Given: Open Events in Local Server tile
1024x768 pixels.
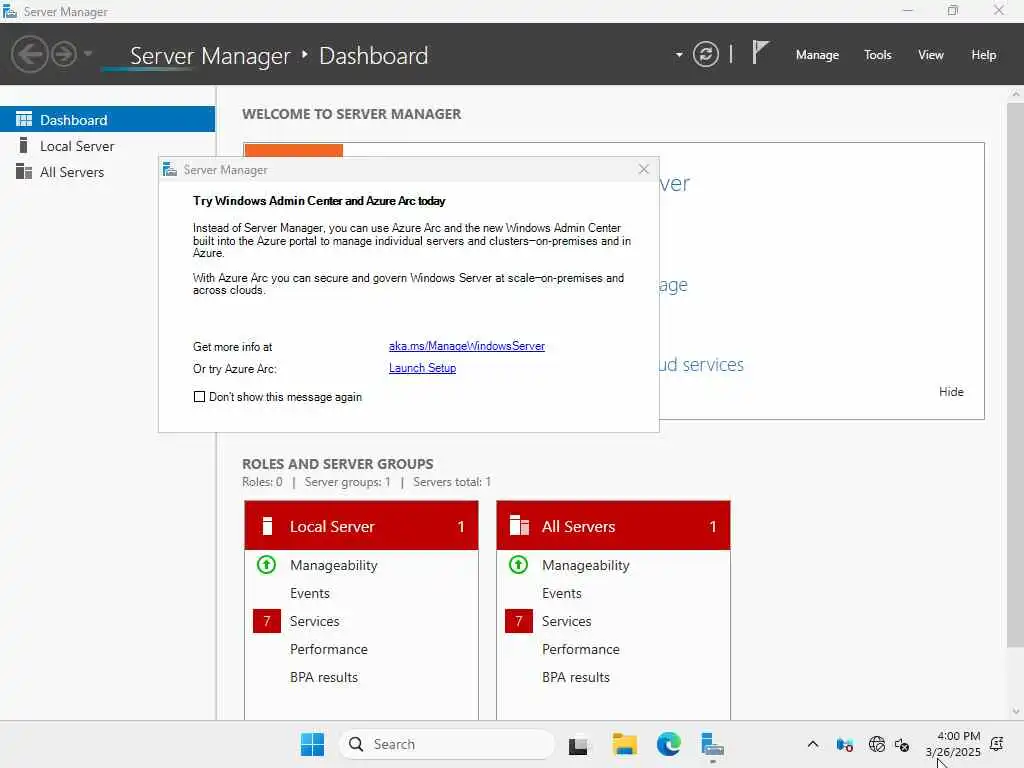Looking at the screenshot, I should pyautogui.click(x=310, y=593).
